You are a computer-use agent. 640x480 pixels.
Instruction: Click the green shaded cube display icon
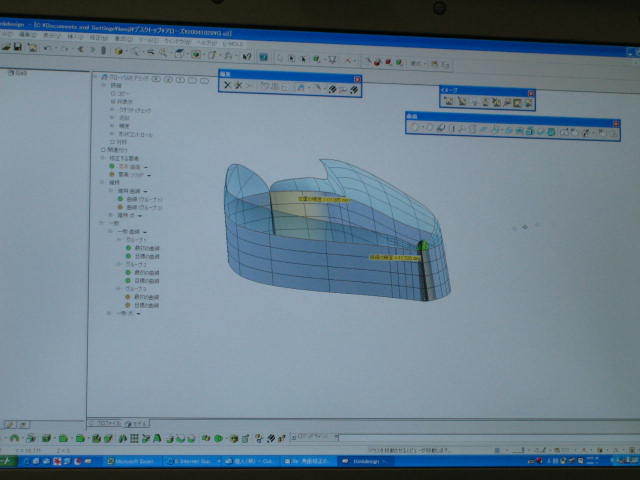pyautogui.click(x=196, y=54)
